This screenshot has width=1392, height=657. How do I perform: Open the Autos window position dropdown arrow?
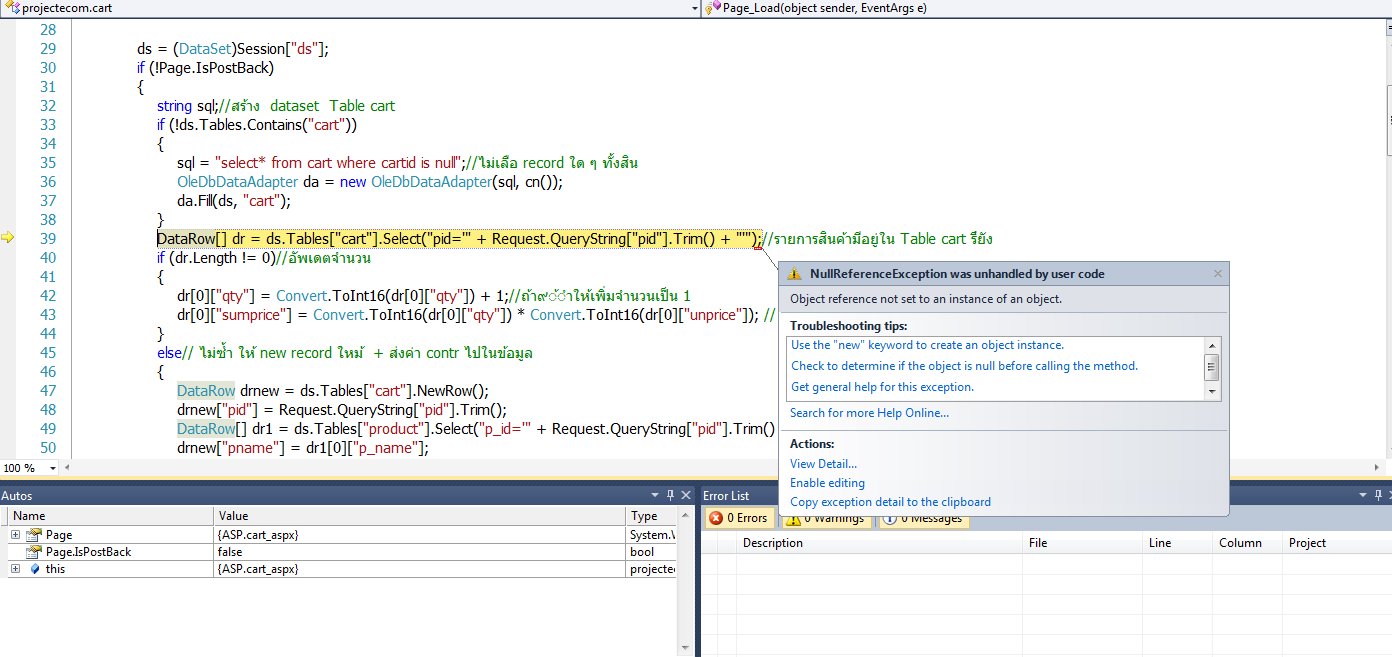coord(656,495)
